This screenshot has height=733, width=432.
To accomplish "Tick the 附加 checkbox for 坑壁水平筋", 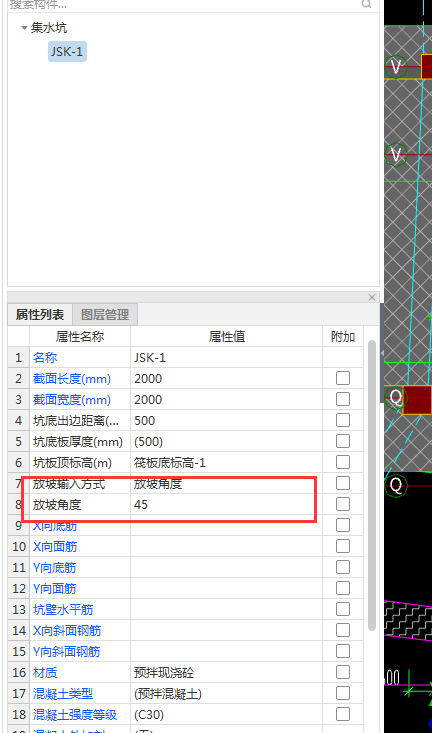I will point(343,610).
